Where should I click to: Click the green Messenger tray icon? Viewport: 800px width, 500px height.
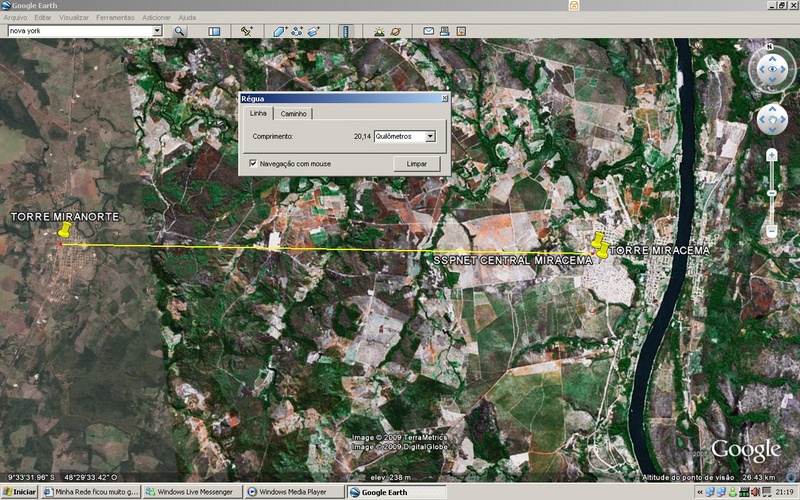[733, 492]
